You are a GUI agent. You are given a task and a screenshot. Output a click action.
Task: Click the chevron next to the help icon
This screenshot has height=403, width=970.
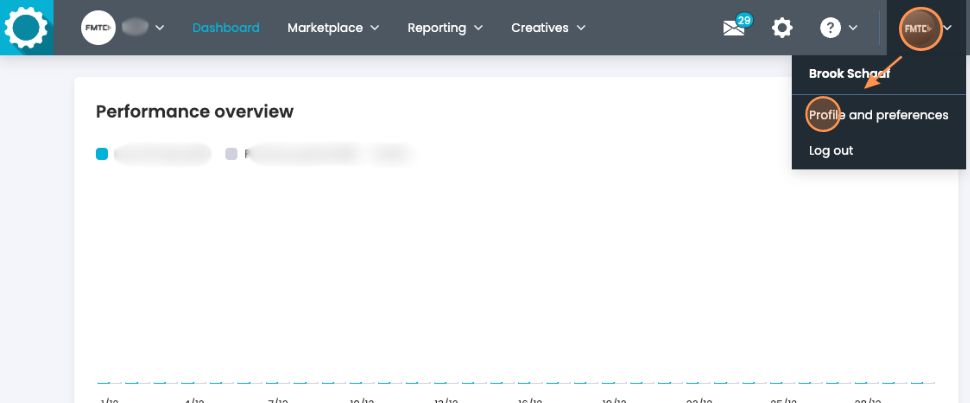coord(853,28)
